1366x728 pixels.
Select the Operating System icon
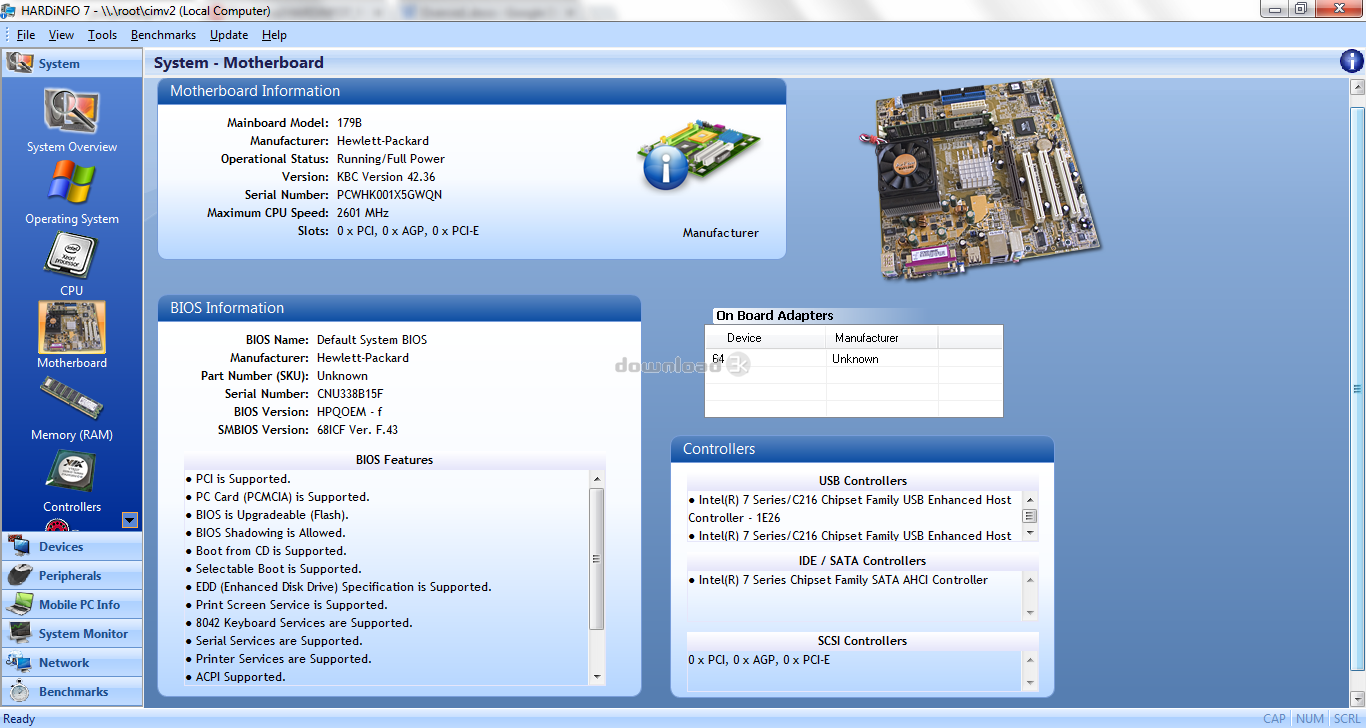pos(71,183)
